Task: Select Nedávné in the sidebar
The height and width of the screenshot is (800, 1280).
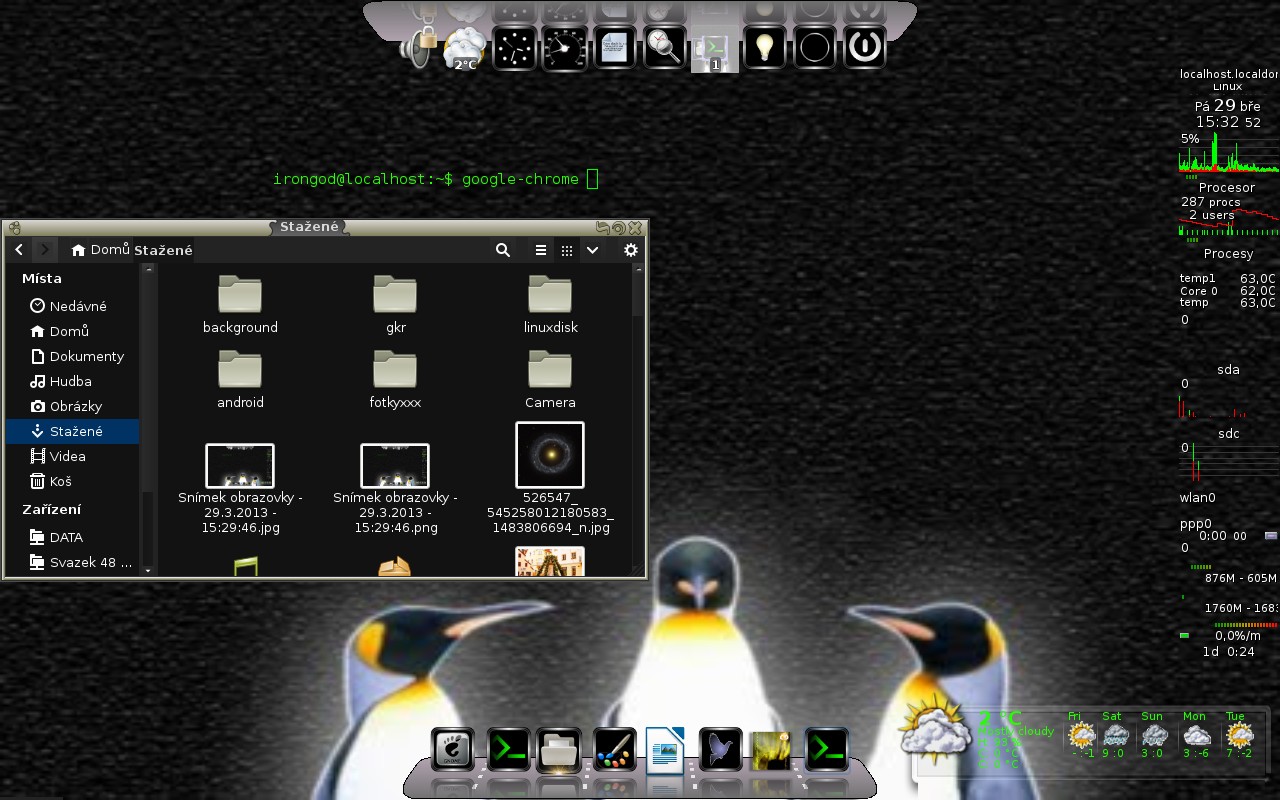Action: pyautogui.click(x=72, y=306)
